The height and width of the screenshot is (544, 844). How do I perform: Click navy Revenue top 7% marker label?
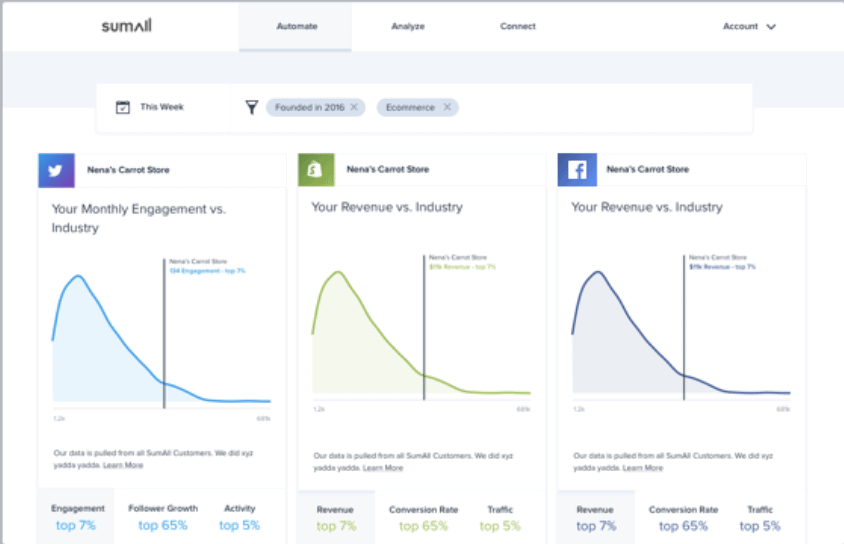722,267
